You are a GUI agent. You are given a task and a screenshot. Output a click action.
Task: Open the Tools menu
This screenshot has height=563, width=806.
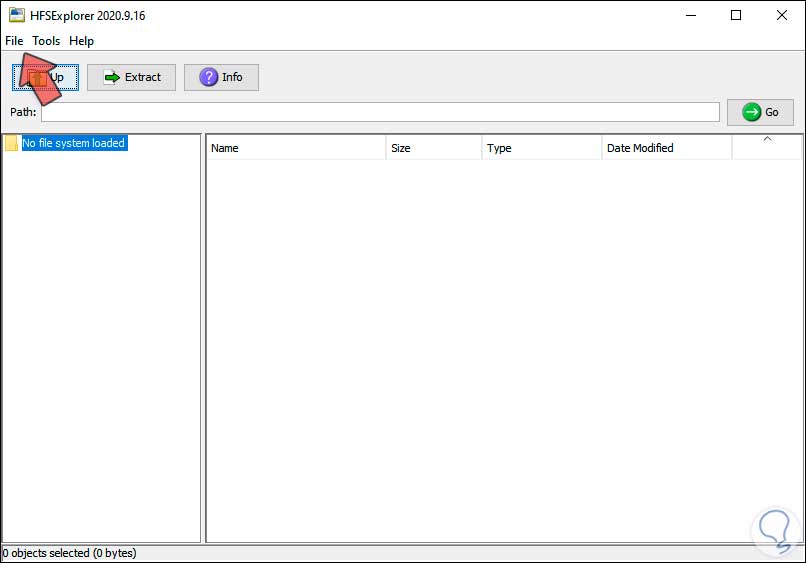coord(46,41)
